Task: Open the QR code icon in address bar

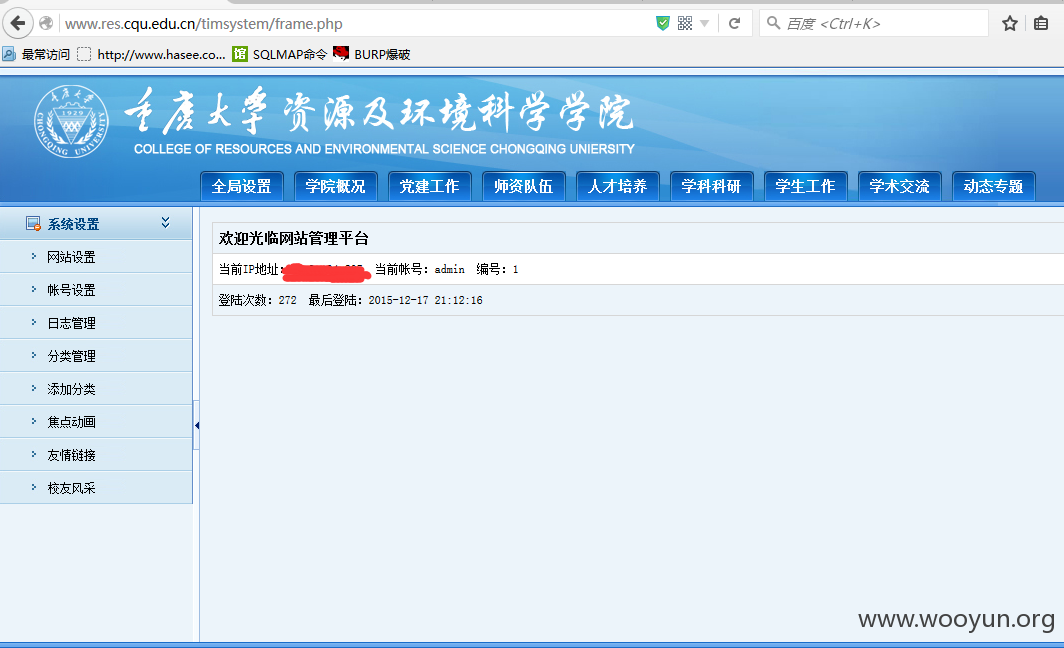Action: coord(685,23)
